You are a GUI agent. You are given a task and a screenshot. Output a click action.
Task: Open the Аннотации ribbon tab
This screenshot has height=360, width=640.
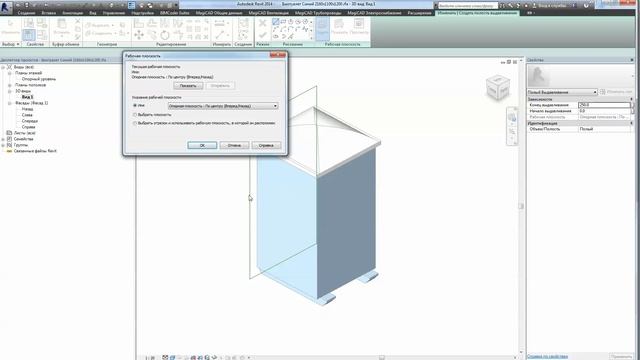(x=72, y=13)
